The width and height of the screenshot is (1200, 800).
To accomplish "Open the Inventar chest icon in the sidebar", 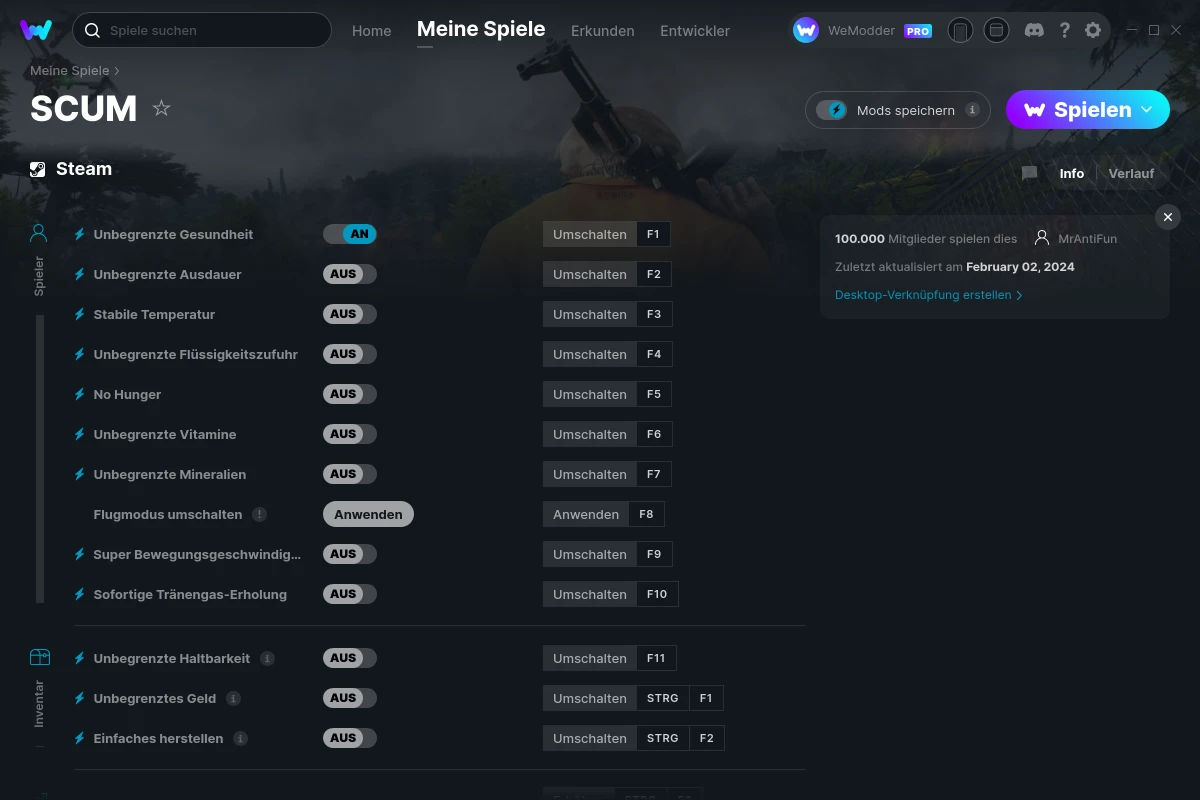I will click(x=40, y=656).
